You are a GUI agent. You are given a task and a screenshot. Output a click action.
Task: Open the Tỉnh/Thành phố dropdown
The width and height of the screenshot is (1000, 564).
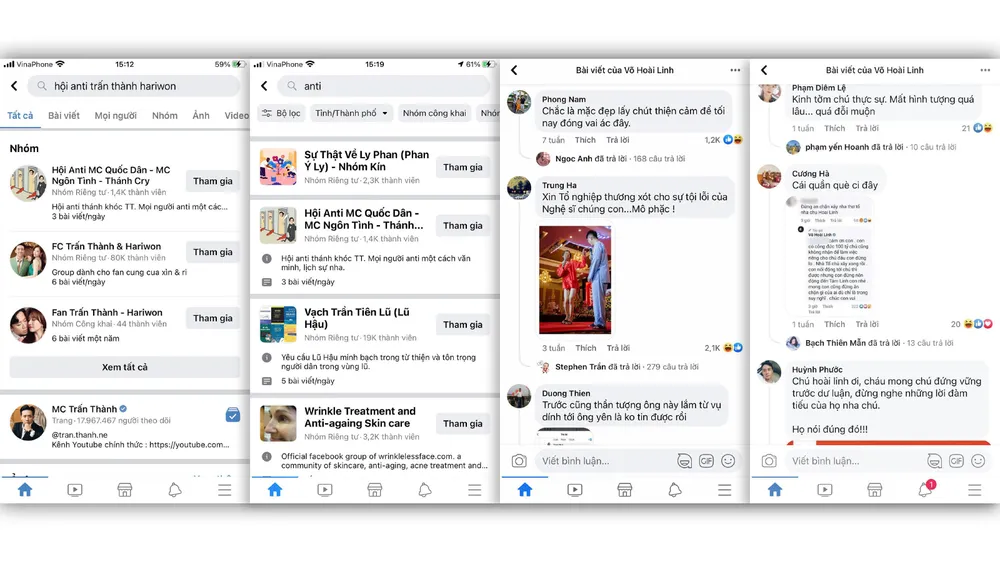[352, 113]
